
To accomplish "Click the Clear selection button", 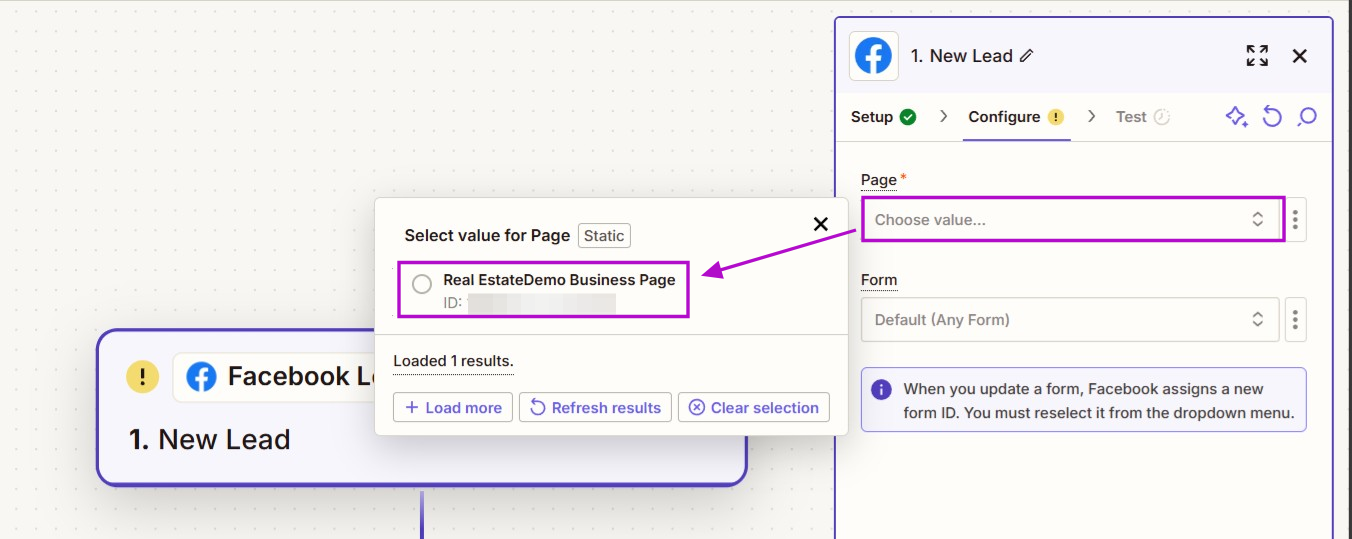I will (x=754, y=407).
